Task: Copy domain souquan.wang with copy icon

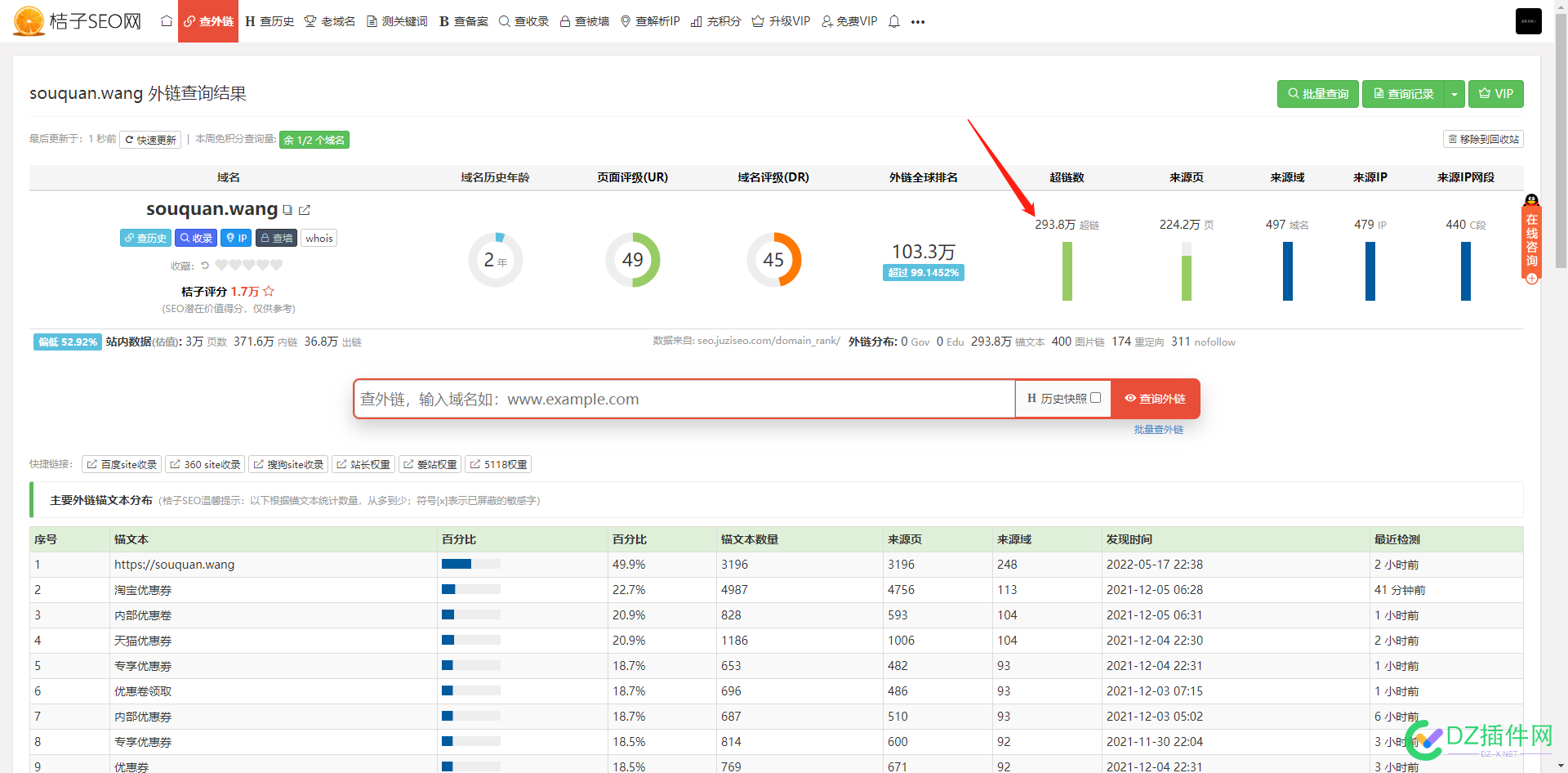Action: (287, 210)
